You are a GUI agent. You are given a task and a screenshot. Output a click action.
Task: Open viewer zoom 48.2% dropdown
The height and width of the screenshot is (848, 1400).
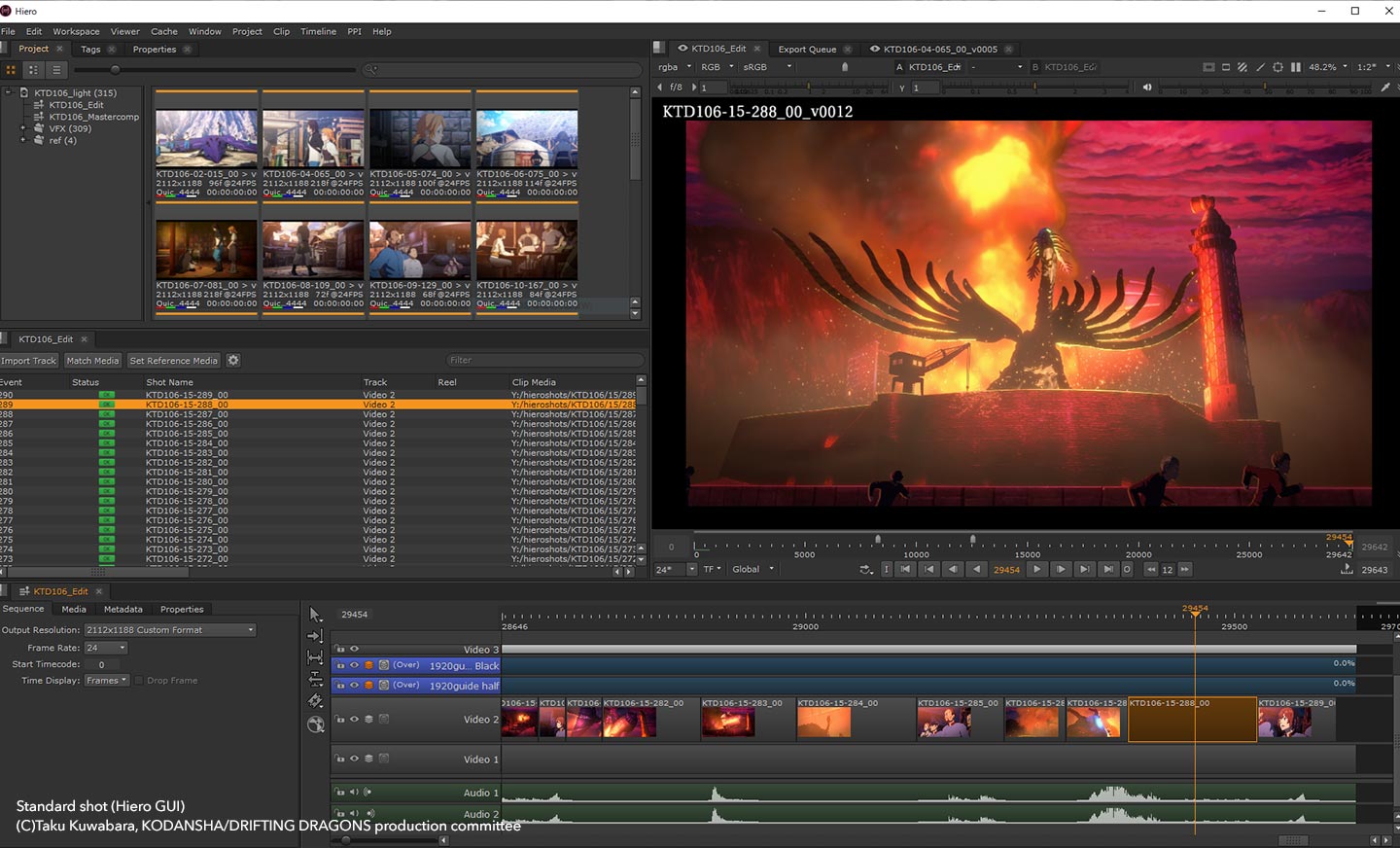[x=1328, y=67]
